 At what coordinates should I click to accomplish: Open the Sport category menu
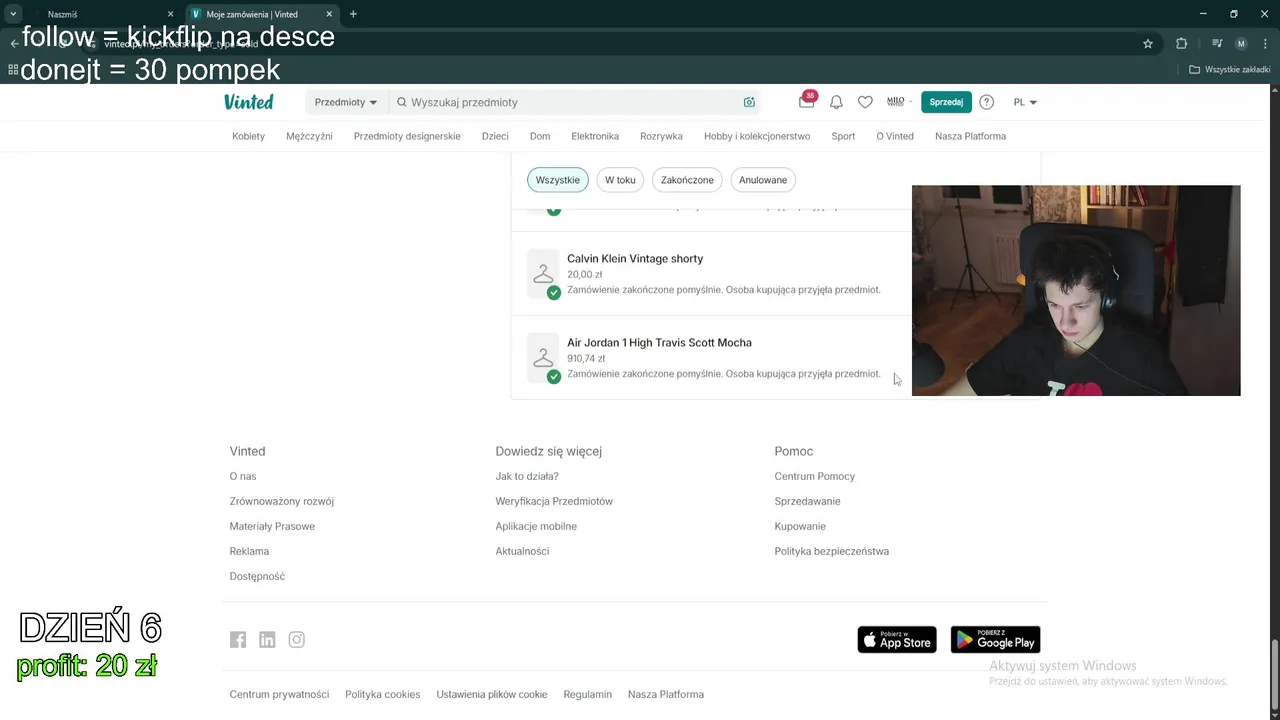point(843,136)
